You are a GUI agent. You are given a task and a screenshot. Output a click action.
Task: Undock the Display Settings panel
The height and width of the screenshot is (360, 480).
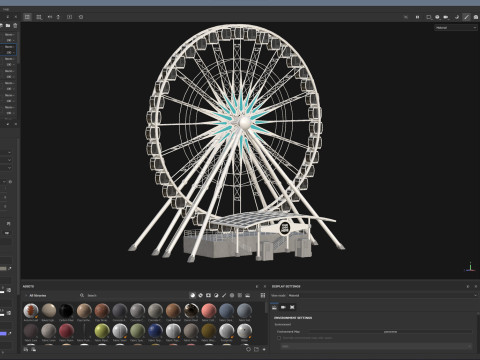pos(468,286)
